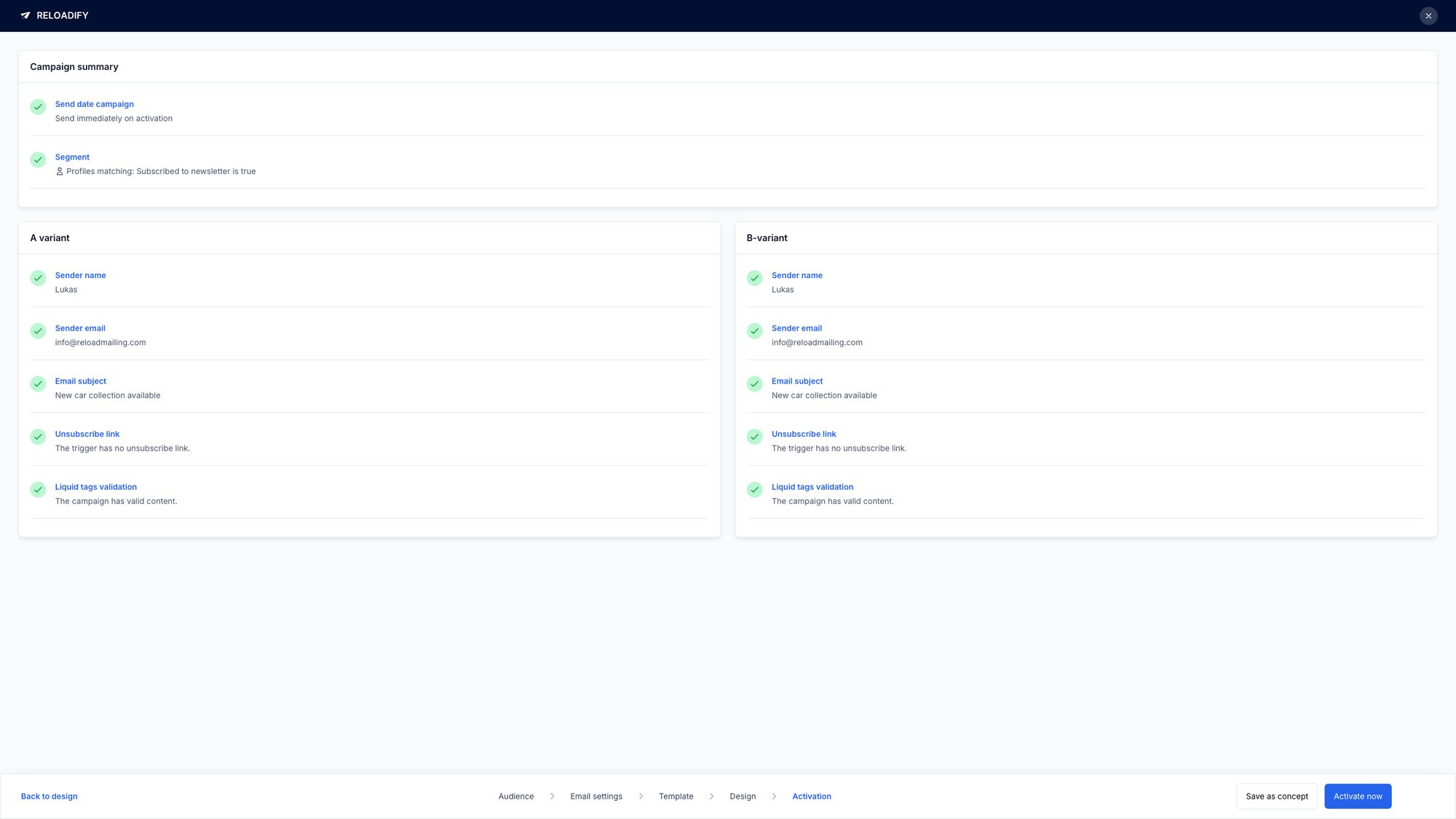Click the Reloadify paper plane logo icon

26,15
